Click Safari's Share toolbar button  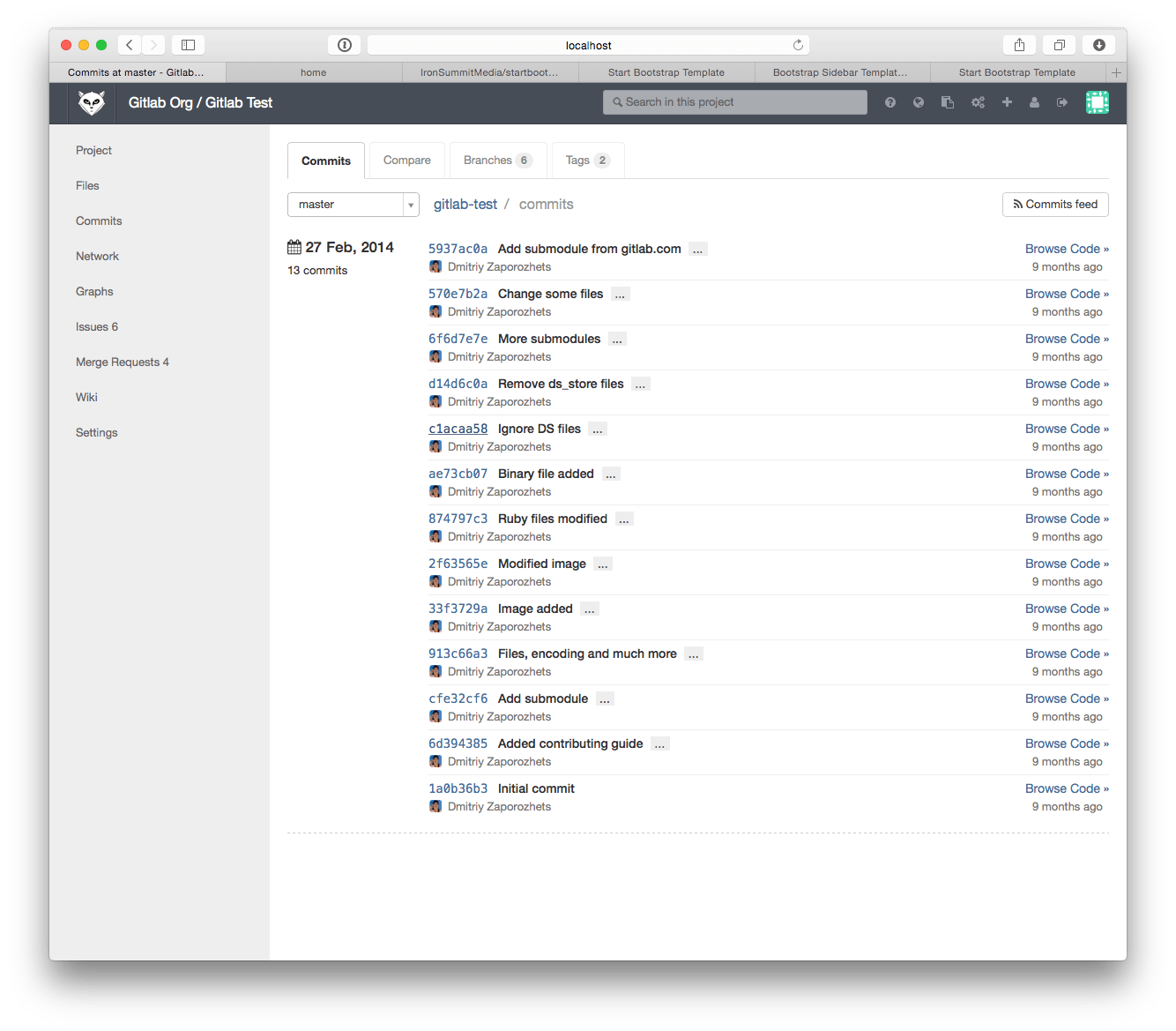coord(1019,45)
